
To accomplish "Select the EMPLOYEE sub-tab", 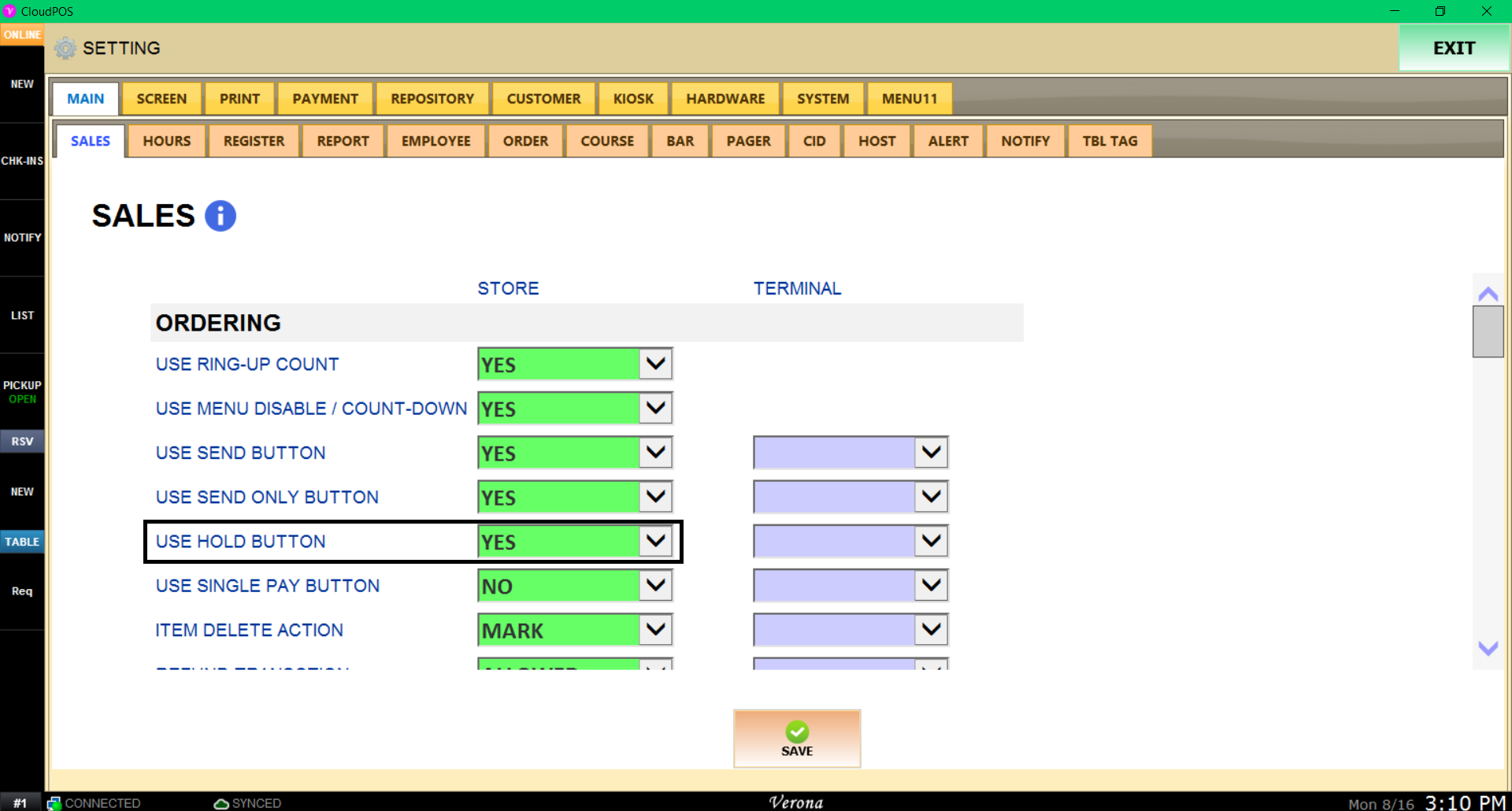I will point(435,141).
